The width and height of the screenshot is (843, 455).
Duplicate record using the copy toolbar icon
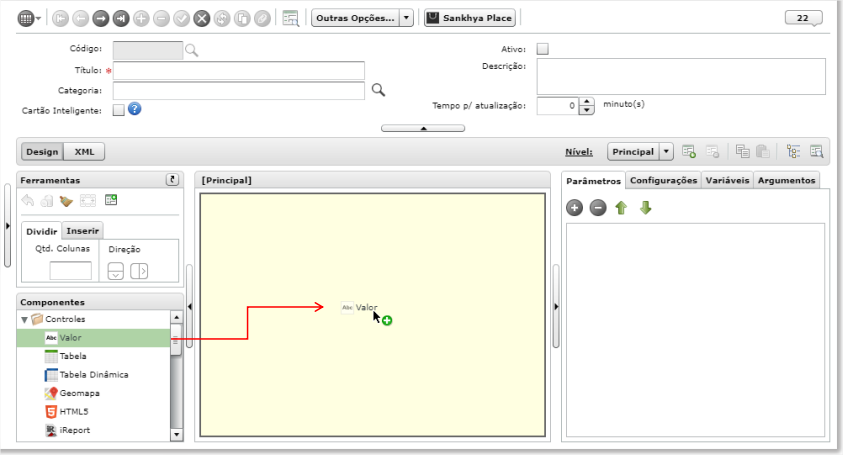point(242,19)
